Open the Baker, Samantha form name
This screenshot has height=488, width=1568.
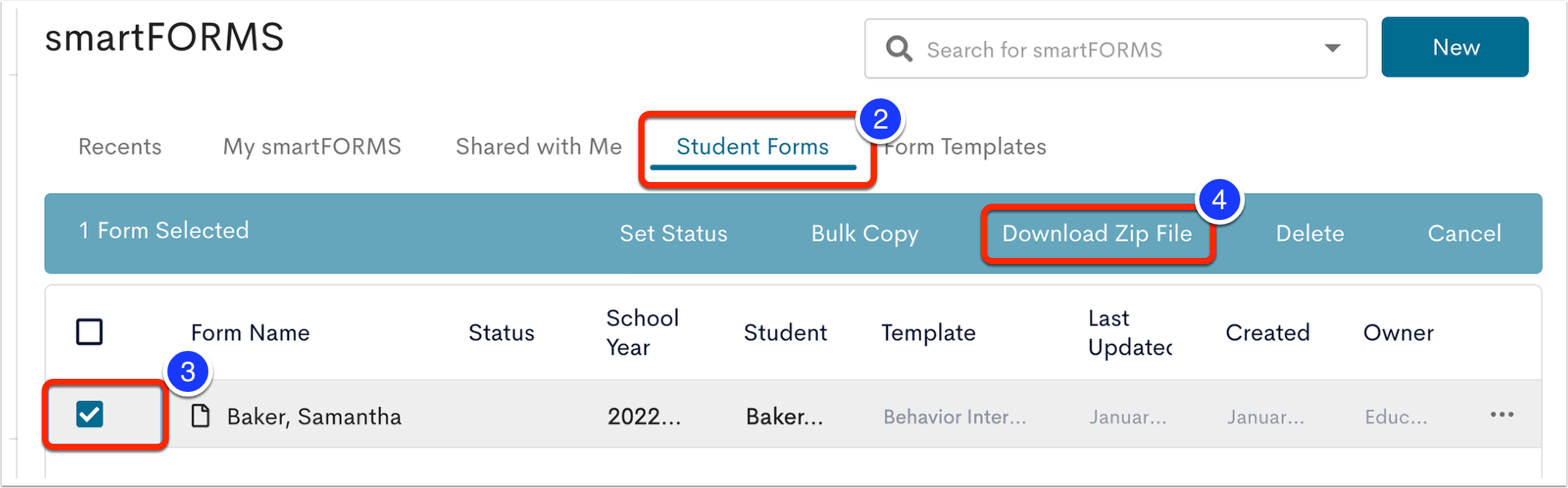click(314, 417)
